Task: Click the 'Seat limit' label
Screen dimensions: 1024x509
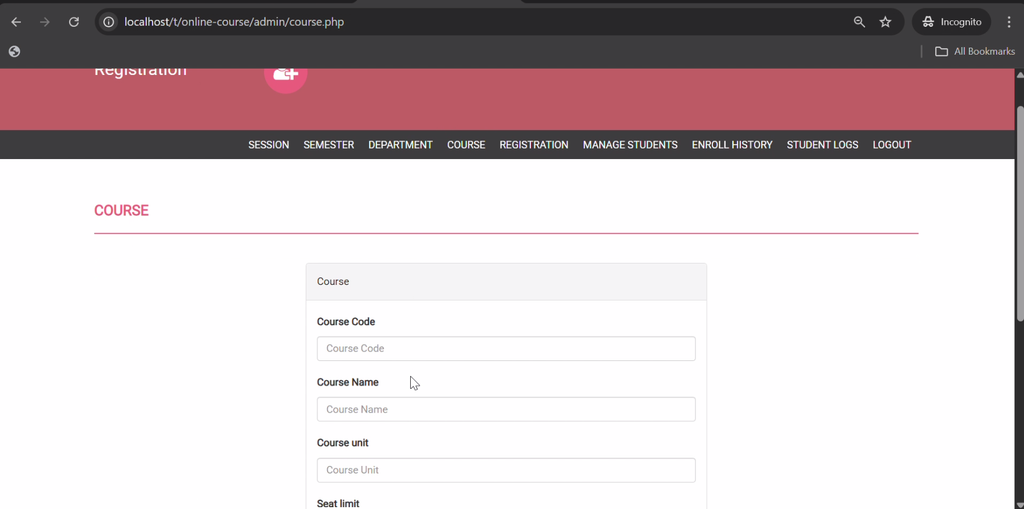Action: click(338, 504)
